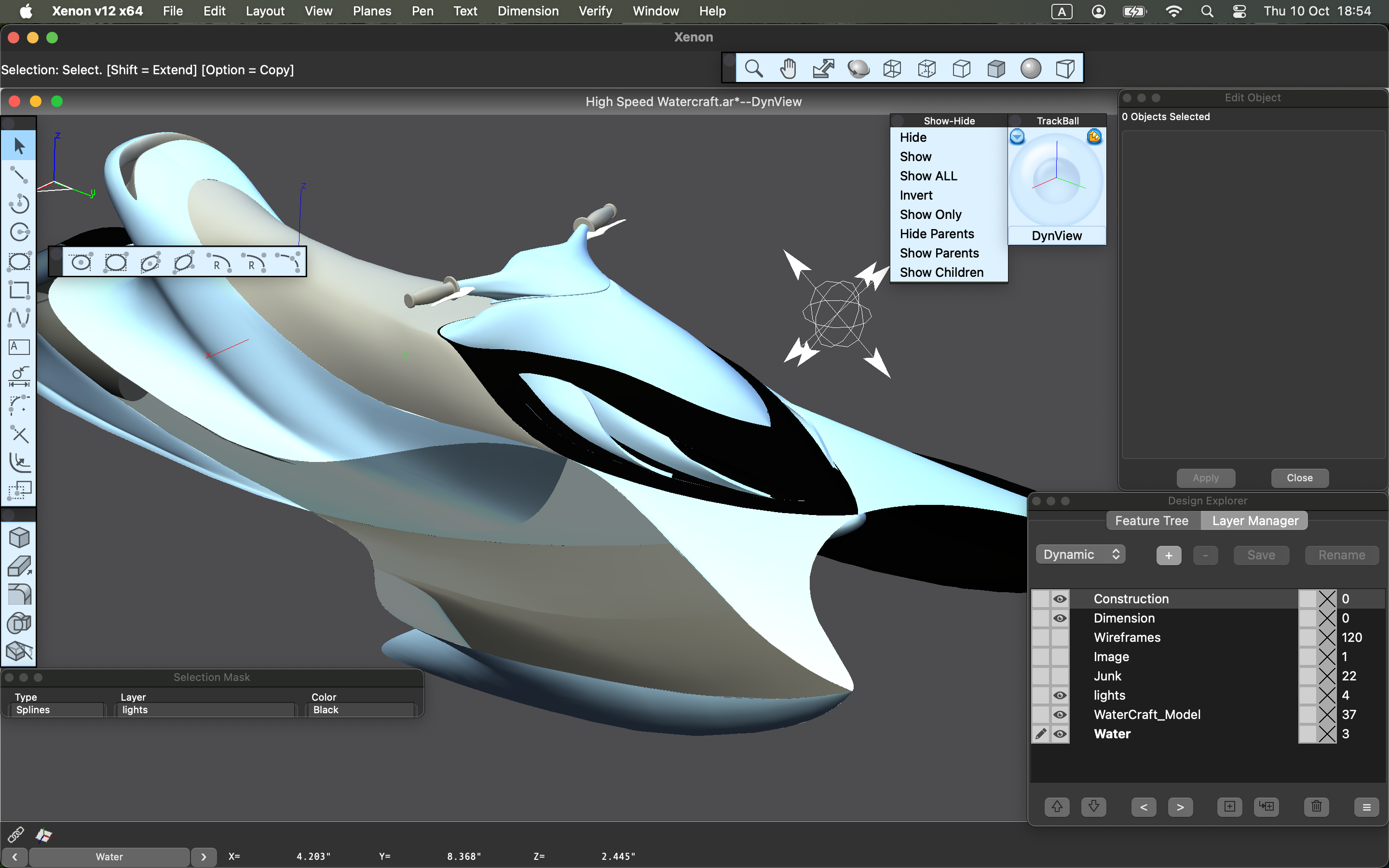Toggle visibility of WaterCraft_Model layer
The image size is (1389, 868).
click(x=1058, y=714)
